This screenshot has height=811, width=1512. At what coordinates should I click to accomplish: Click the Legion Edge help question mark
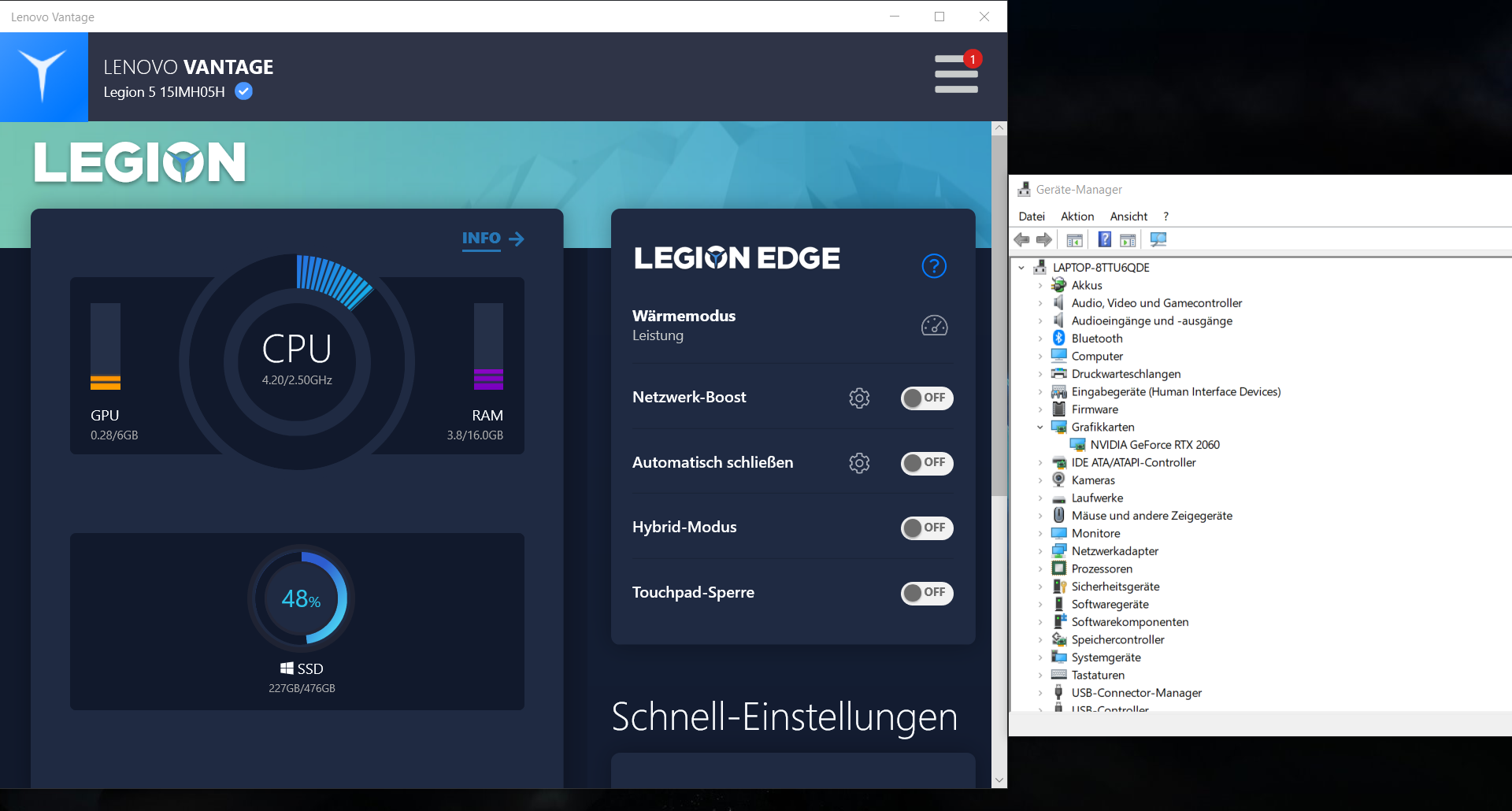pyautogui.click(x=934, y=266)
